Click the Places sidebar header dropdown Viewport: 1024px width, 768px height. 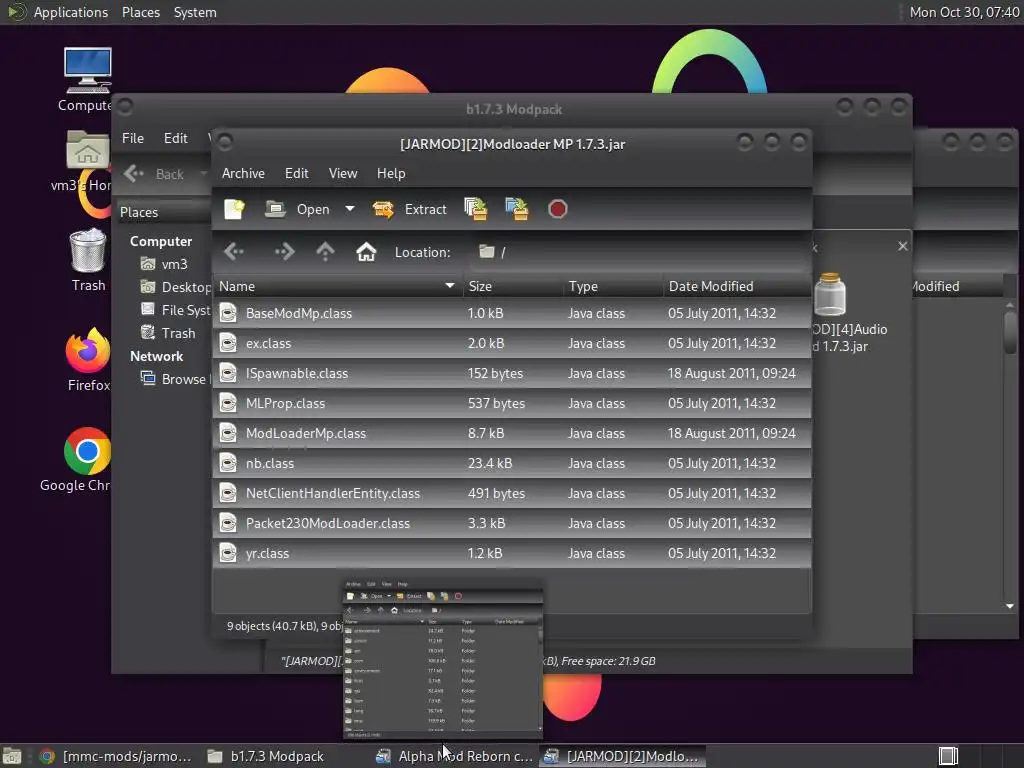coord(164,212)
